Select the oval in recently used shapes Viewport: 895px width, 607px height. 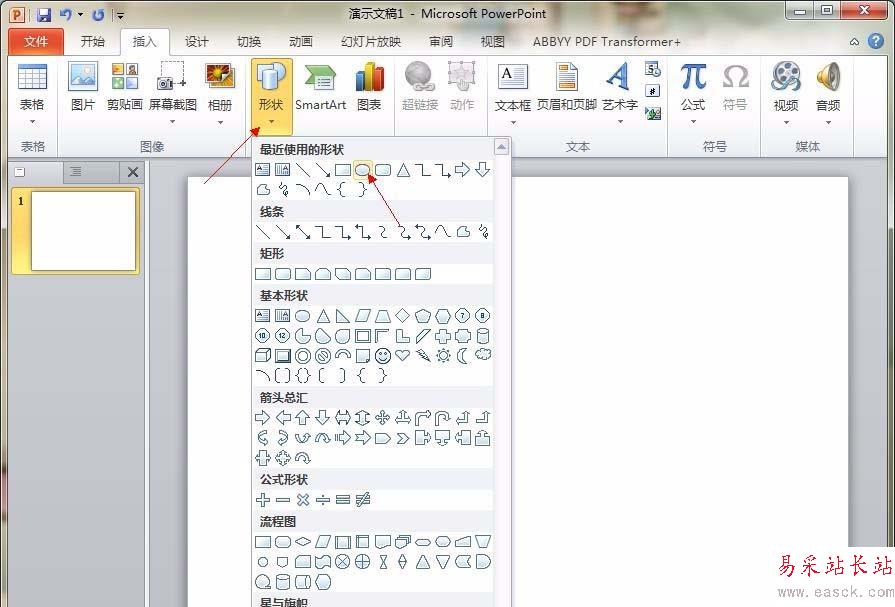click(362, 170)
